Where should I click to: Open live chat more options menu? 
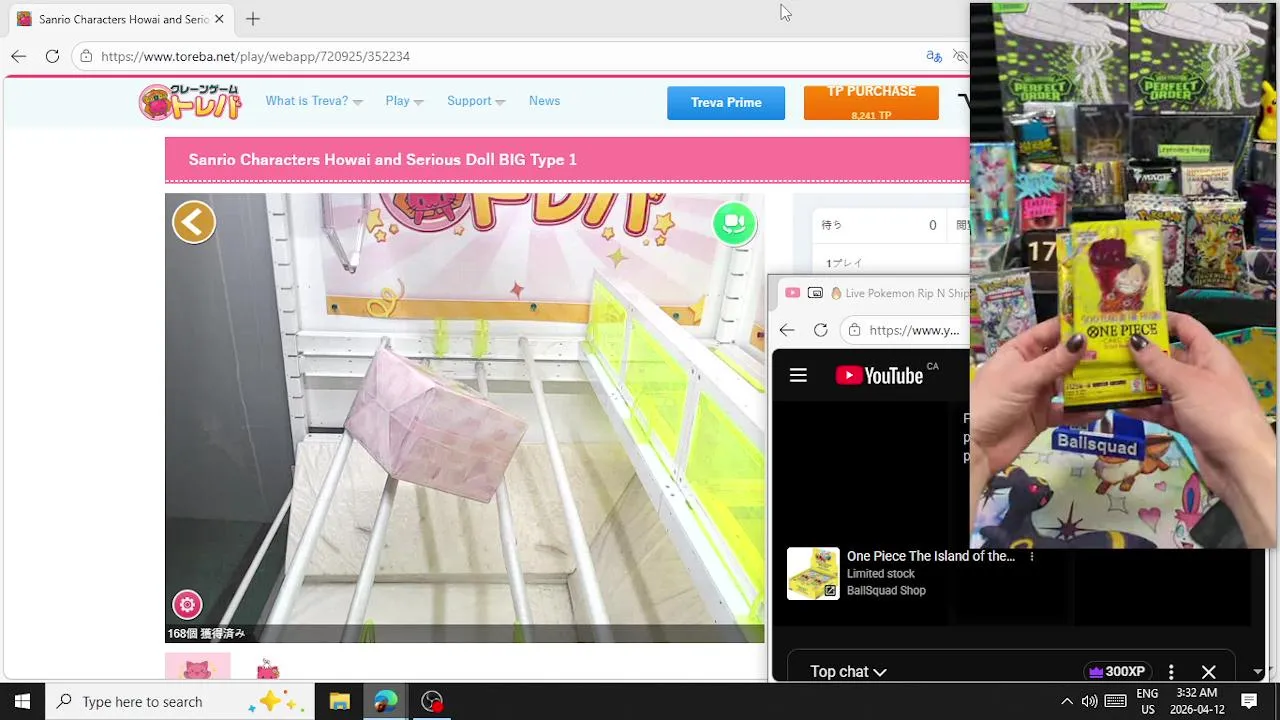point(1171,672)
